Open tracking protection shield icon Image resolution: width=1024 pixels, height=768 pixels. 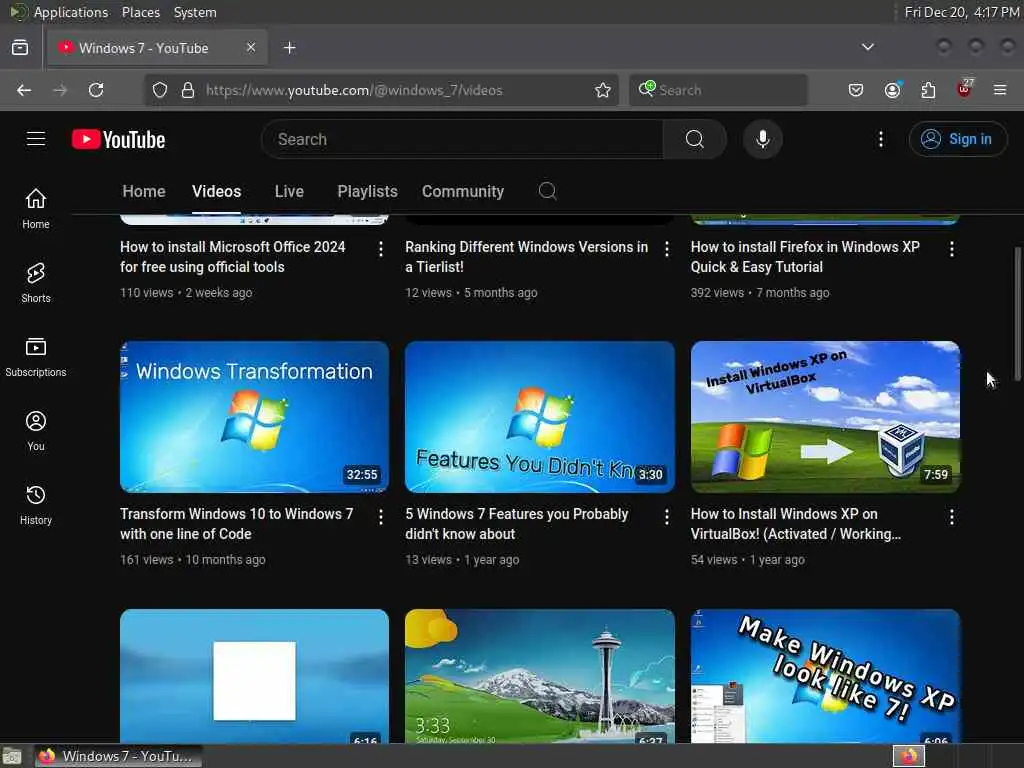[x=160, y=90]
